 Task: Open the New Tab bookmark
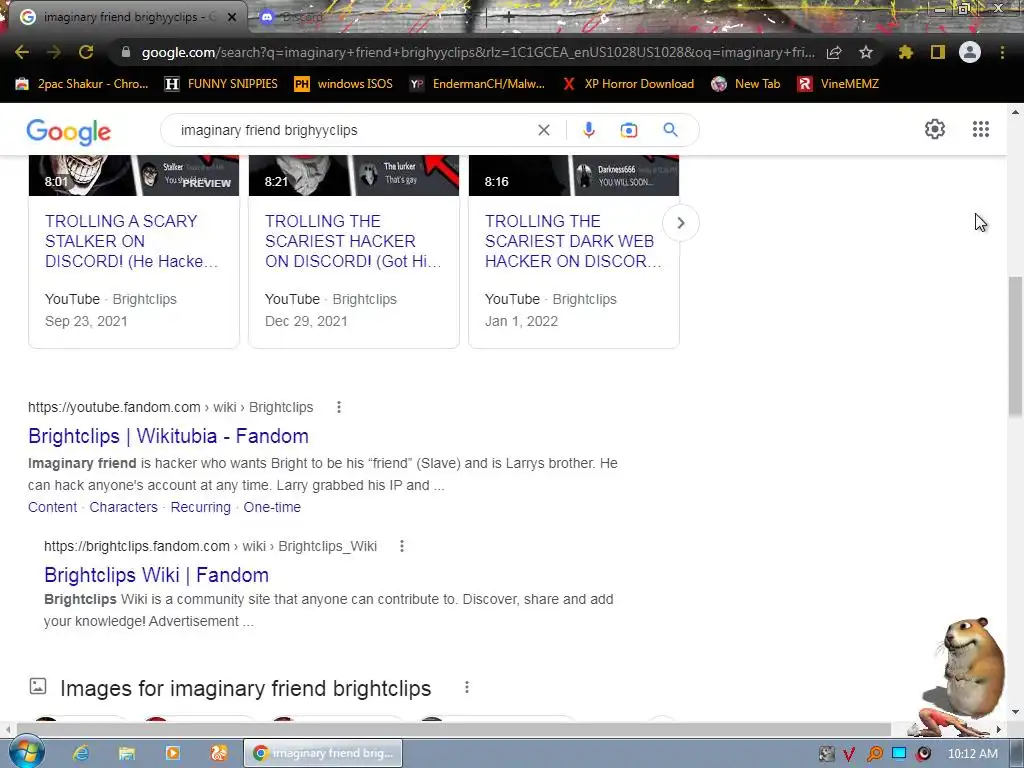click(x=746, y=84)
